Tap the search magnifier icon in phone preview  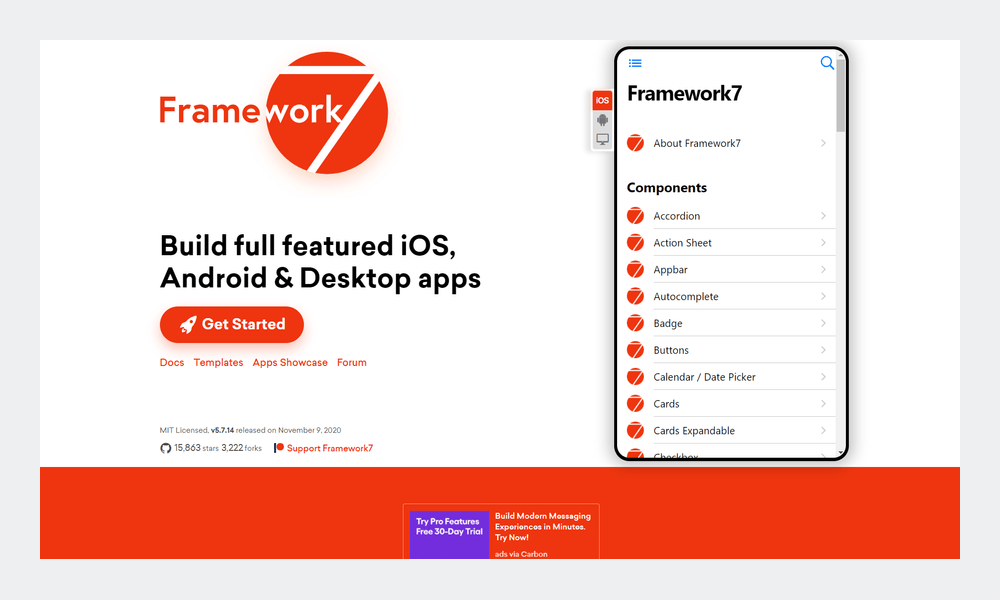tap(827, 62)
